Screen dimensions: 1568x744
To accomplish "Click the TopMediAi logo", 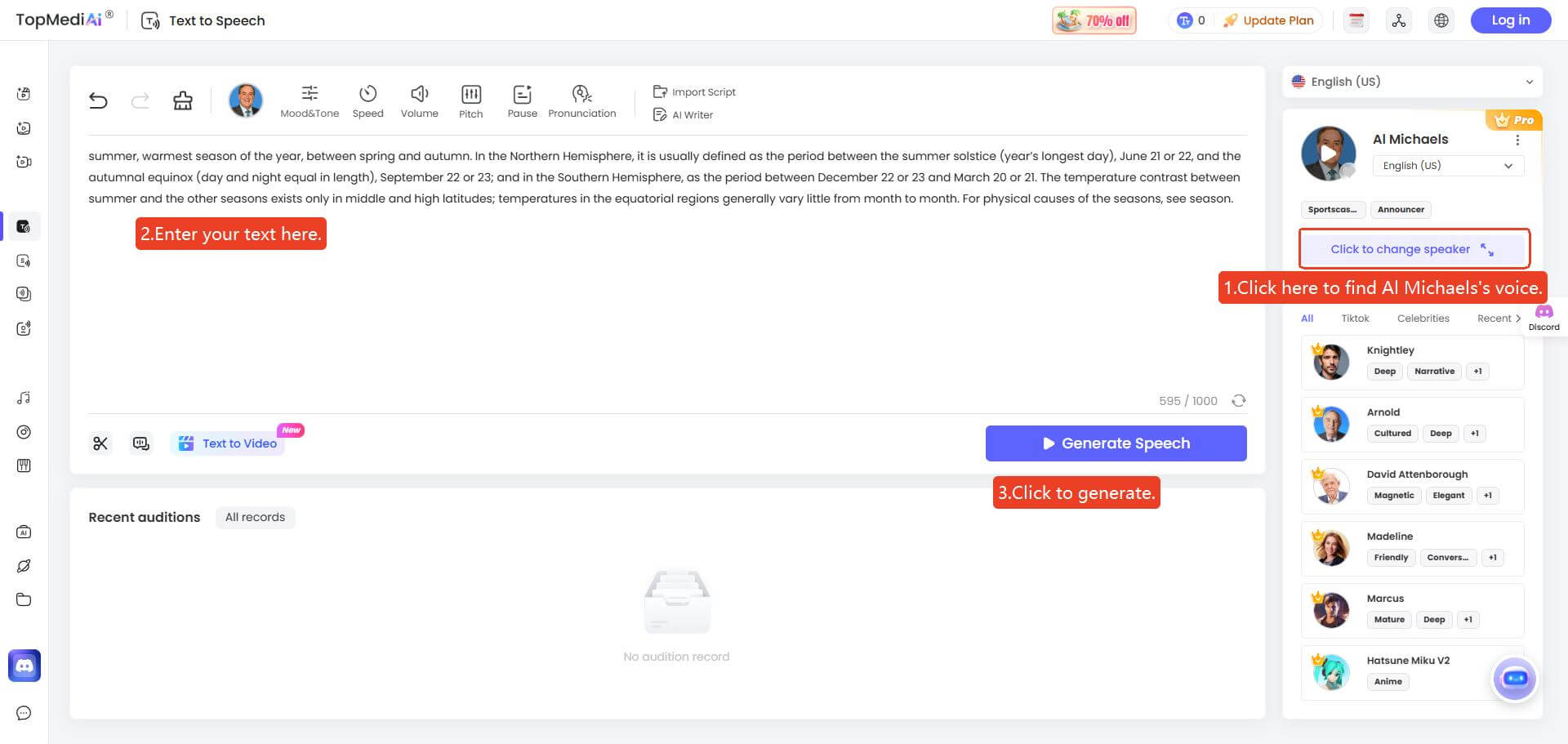I will coord(65,20).
